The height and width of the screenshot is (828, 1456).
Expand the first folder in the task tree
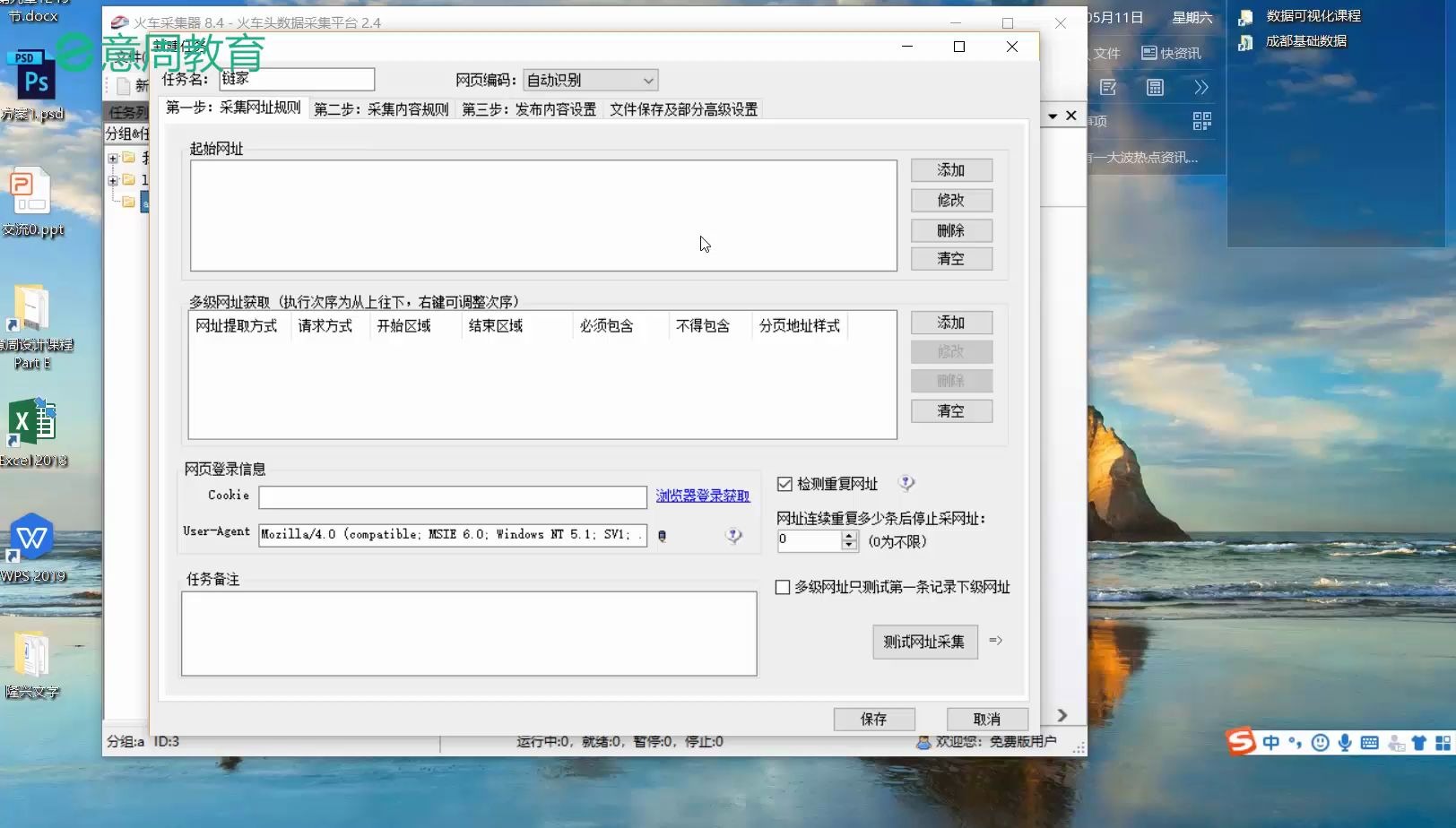tap(113, 158)
